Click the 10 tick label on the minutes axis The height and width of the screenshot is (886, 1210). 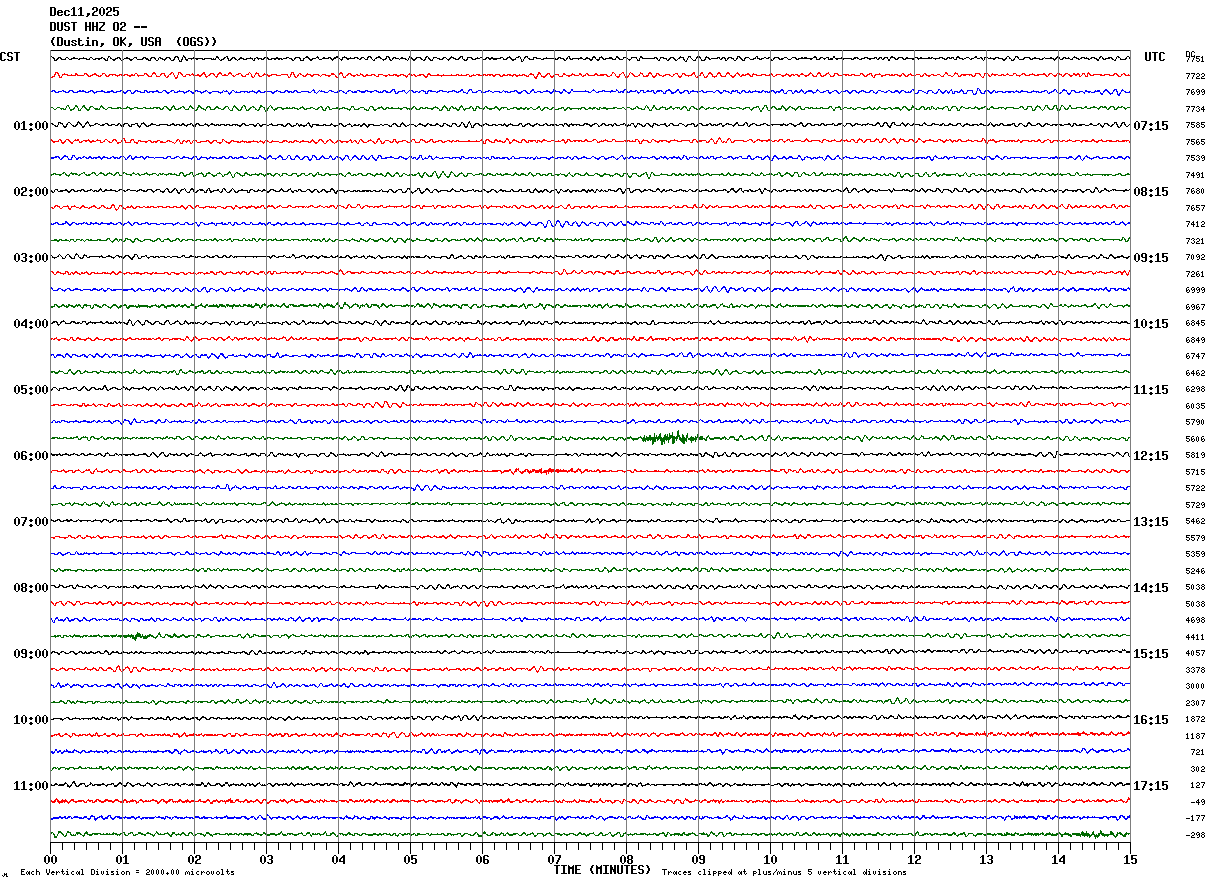click(x=770, y=859)
